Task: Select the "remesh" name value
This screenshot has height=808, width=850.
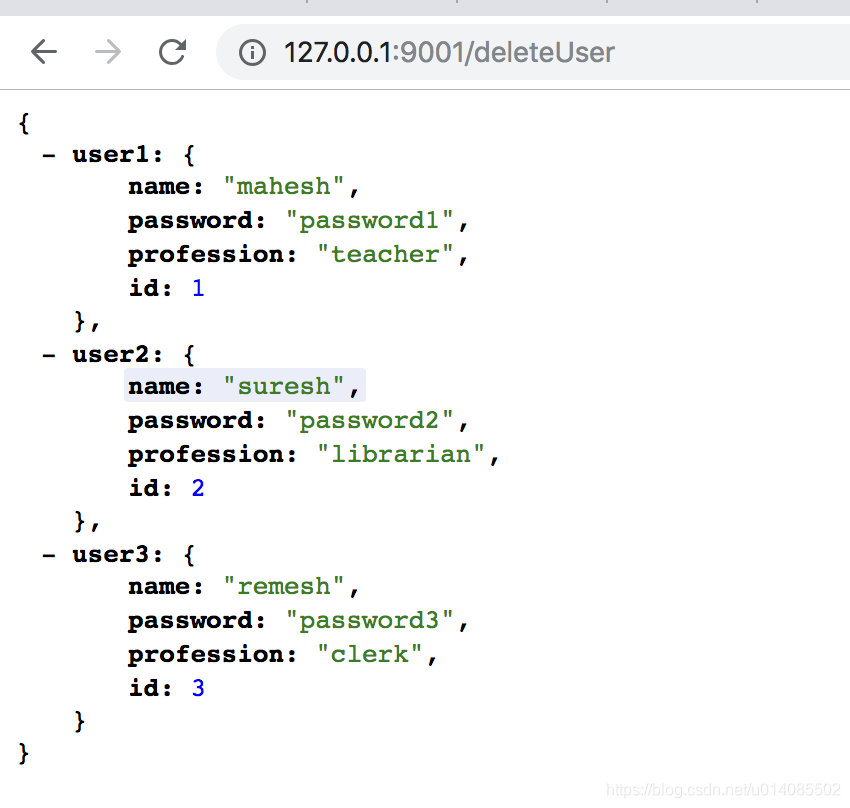Action: (x=284, y=586)
